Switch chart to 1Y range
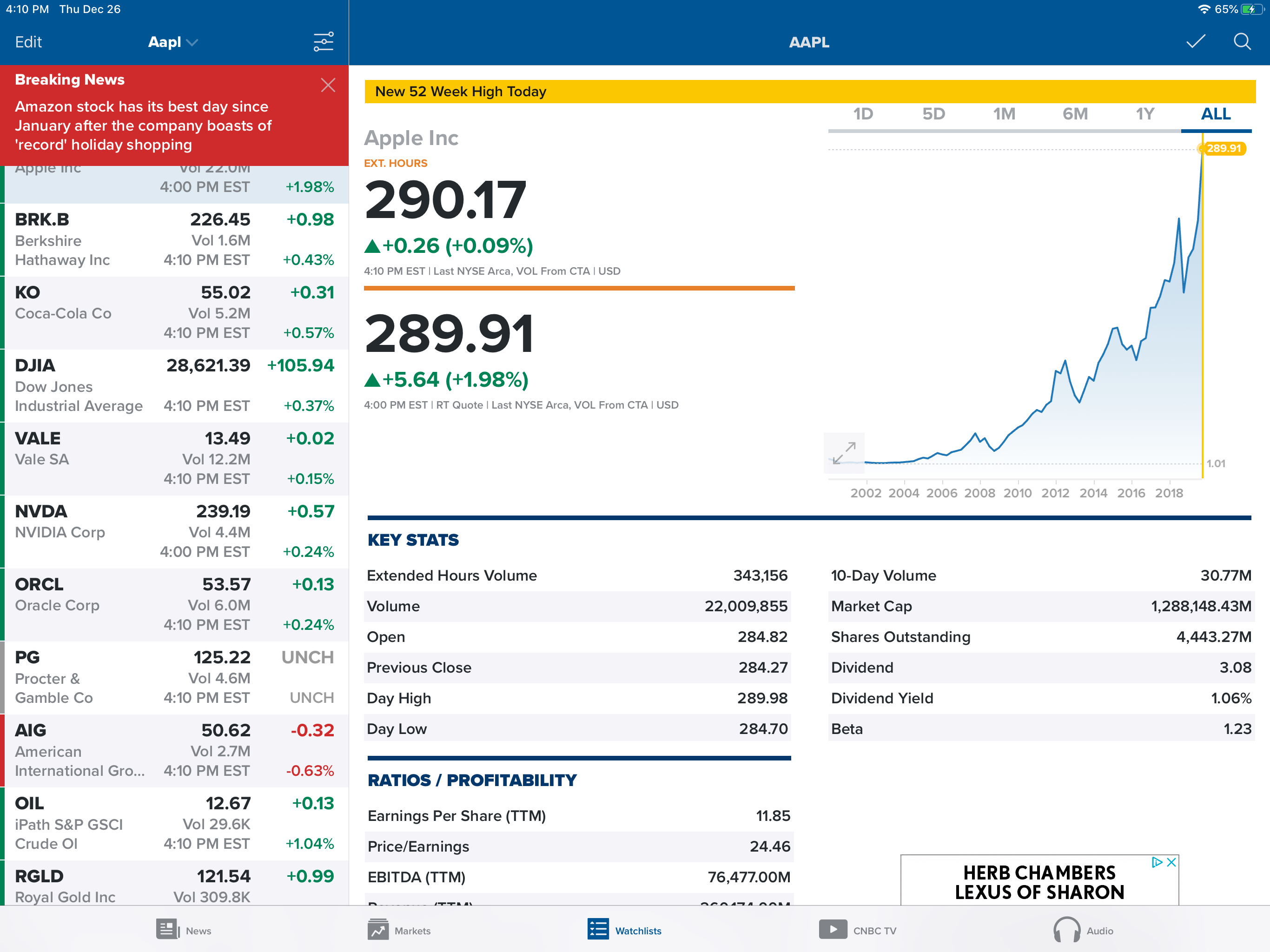 [1145, 114]
